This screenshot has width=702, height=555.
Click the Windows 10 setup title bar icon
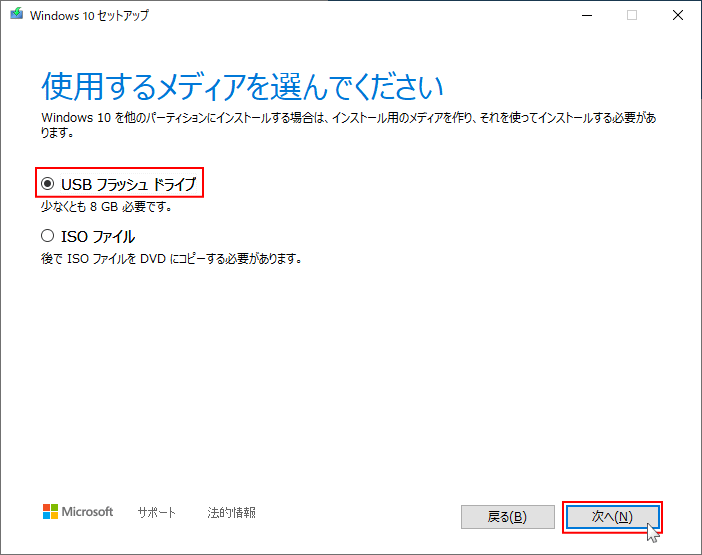(x=17, y=14)
